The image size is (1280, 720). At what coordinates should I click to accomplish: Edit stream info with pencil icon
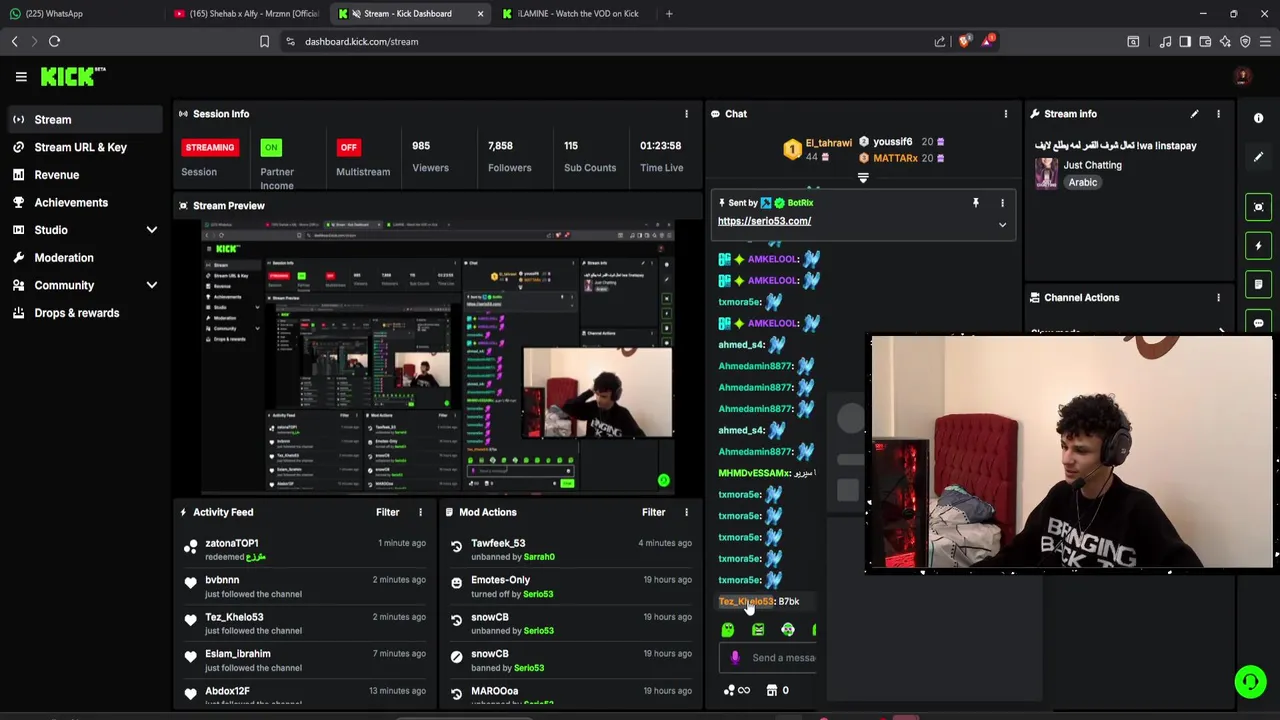[1194, 114]
